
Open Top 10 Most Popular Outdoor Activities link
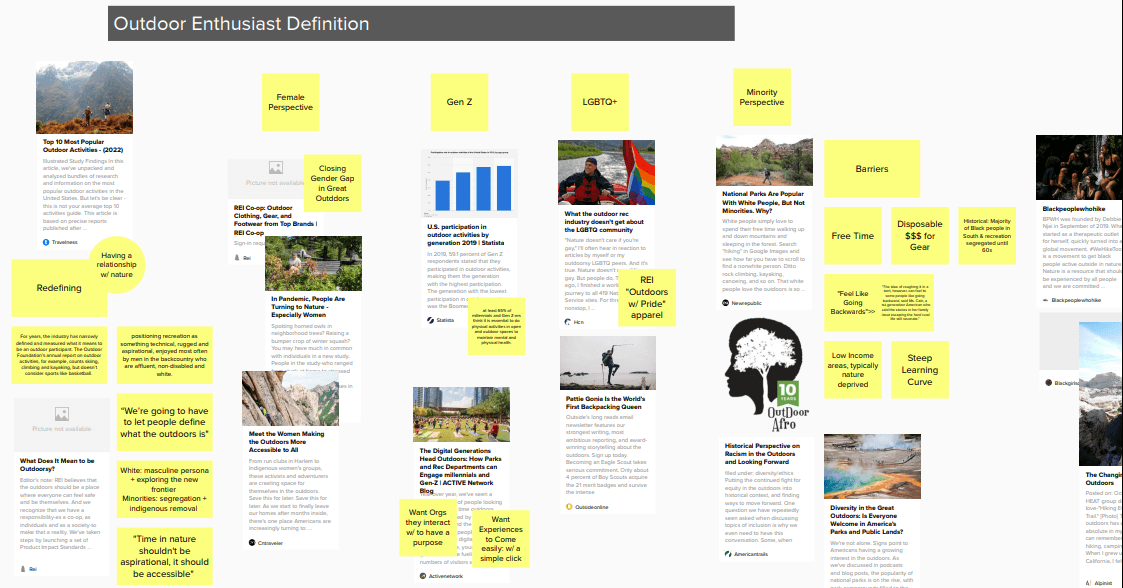click(83, 146)
